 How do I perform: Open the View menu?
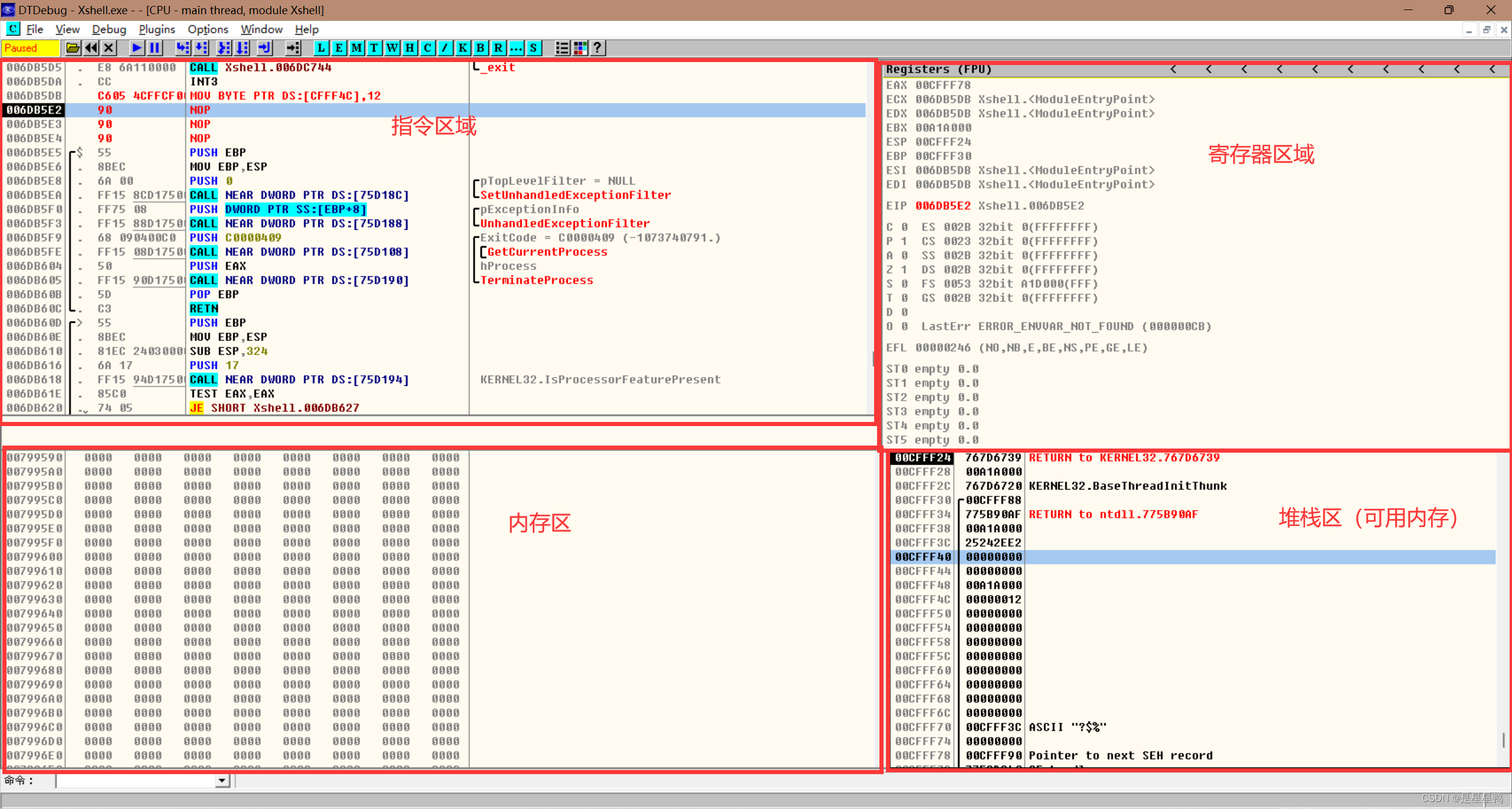(67, 29)
